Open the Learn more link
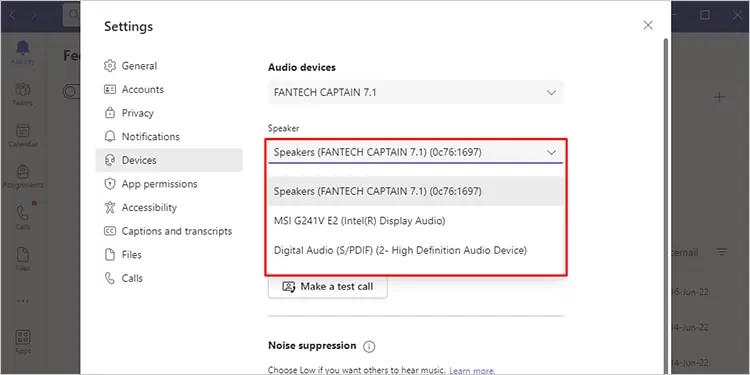The image size is (750, 375). pyautogui.click(x=472, y=370)
